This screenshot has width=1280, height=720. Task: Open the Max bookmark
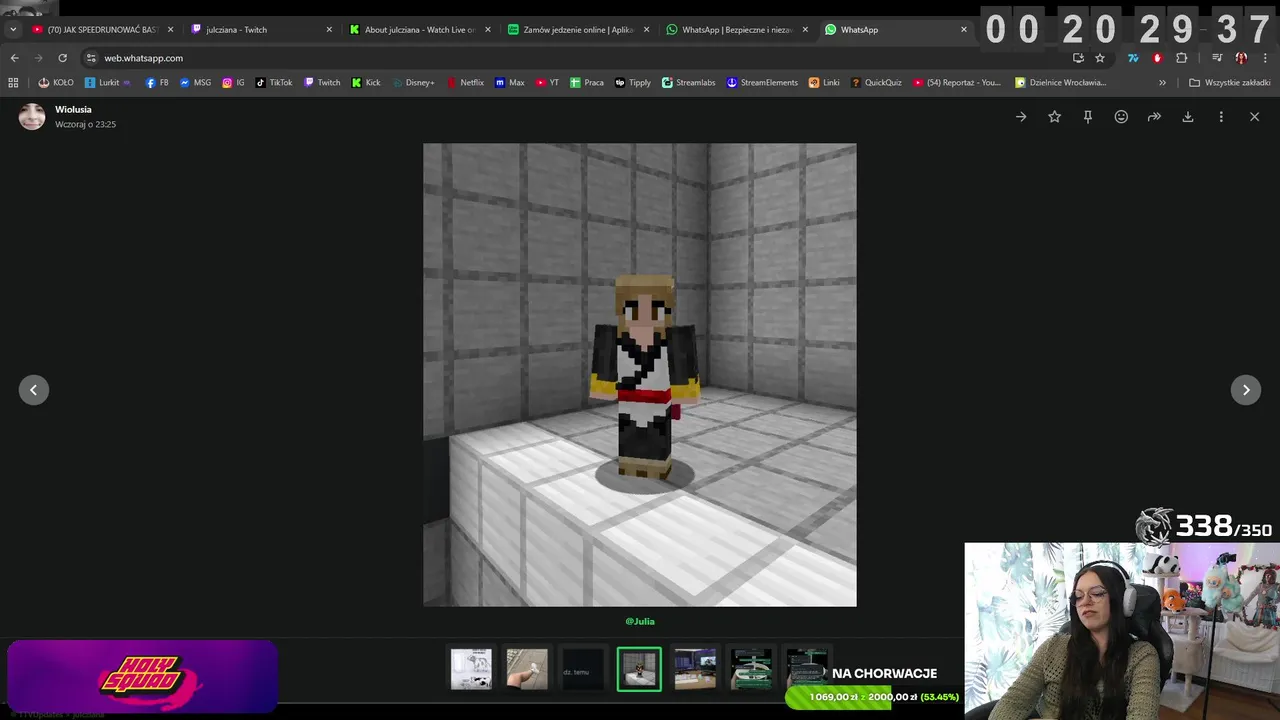(510, 83)
